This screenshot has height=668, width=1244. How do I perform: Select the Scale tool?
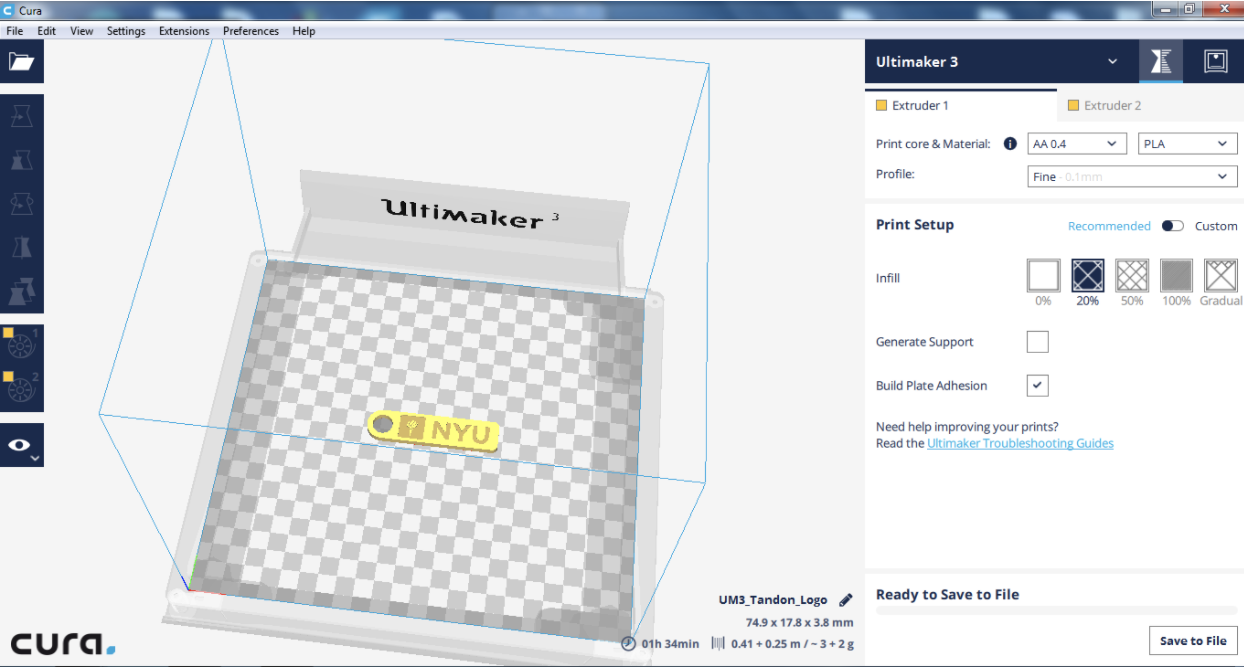tap(22, 160)
